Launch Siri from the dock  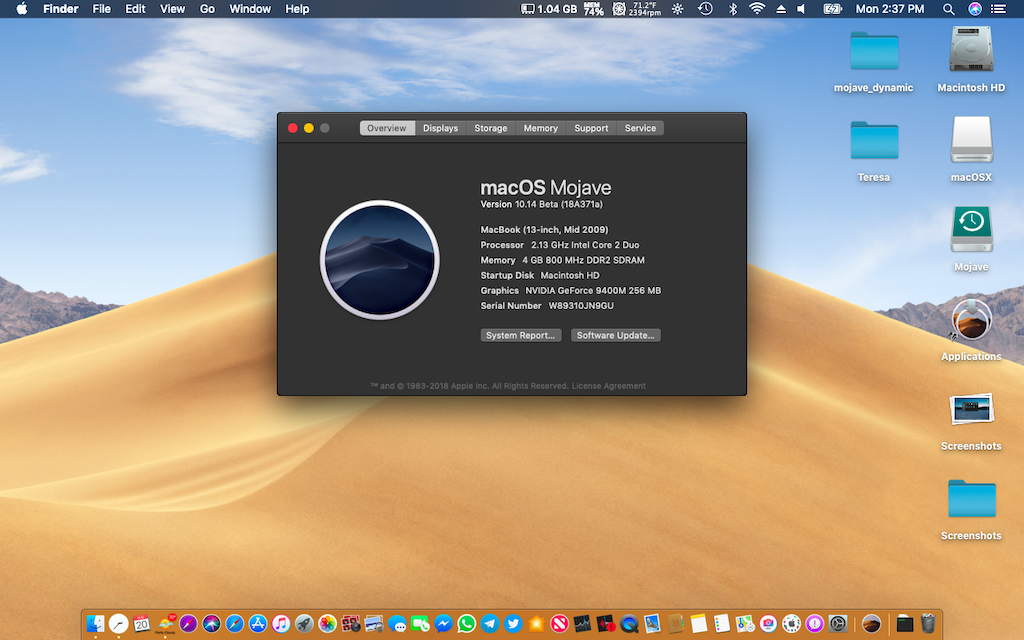[x=211, y=624]
